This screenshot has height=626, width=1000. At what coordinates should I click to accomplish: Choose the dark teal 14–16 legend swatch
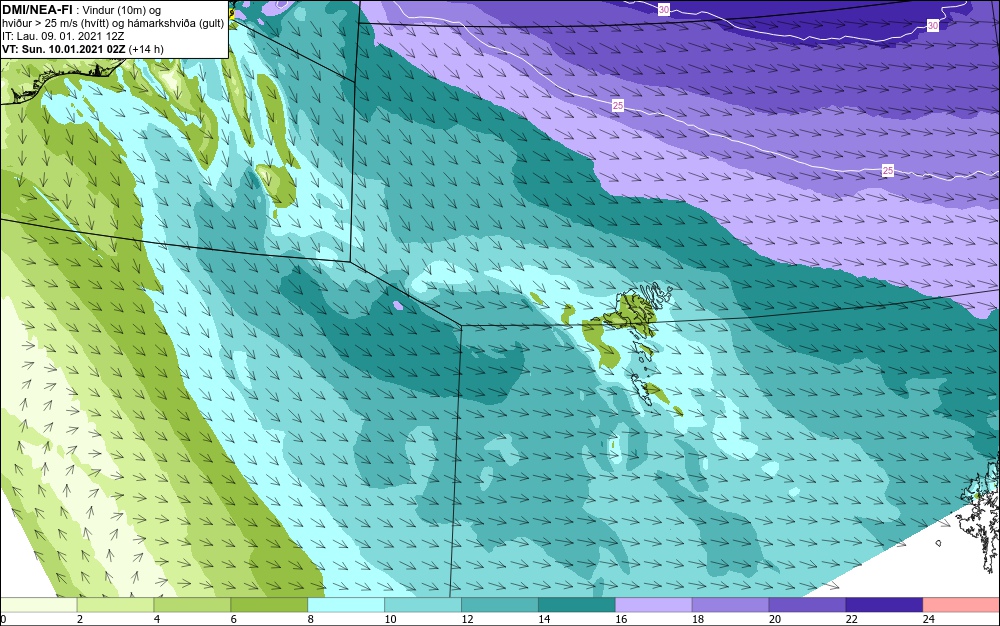tap(577, 605)
